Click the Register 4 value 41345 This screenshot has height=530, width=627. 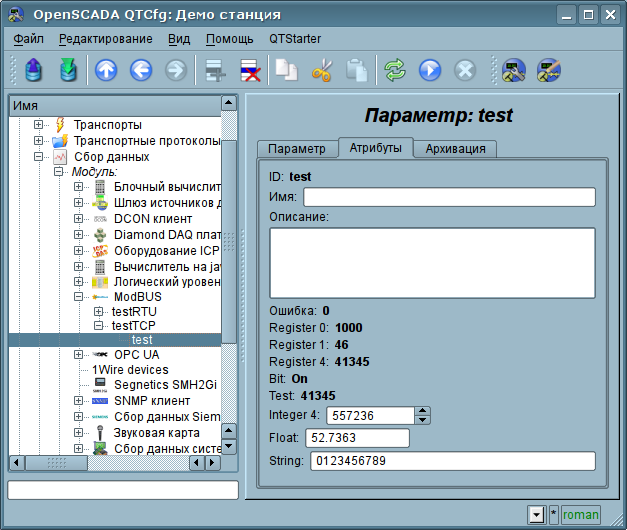coord(352,362)
